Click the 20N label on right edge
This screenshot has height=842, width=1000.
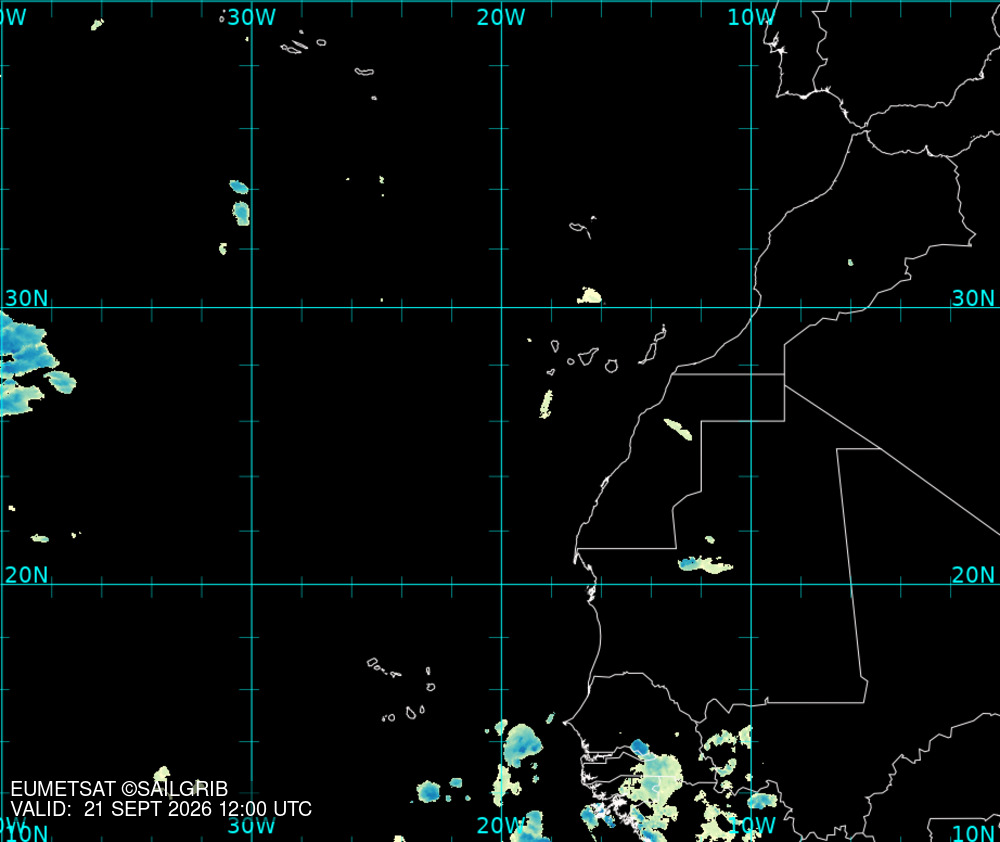click(973, 575)
